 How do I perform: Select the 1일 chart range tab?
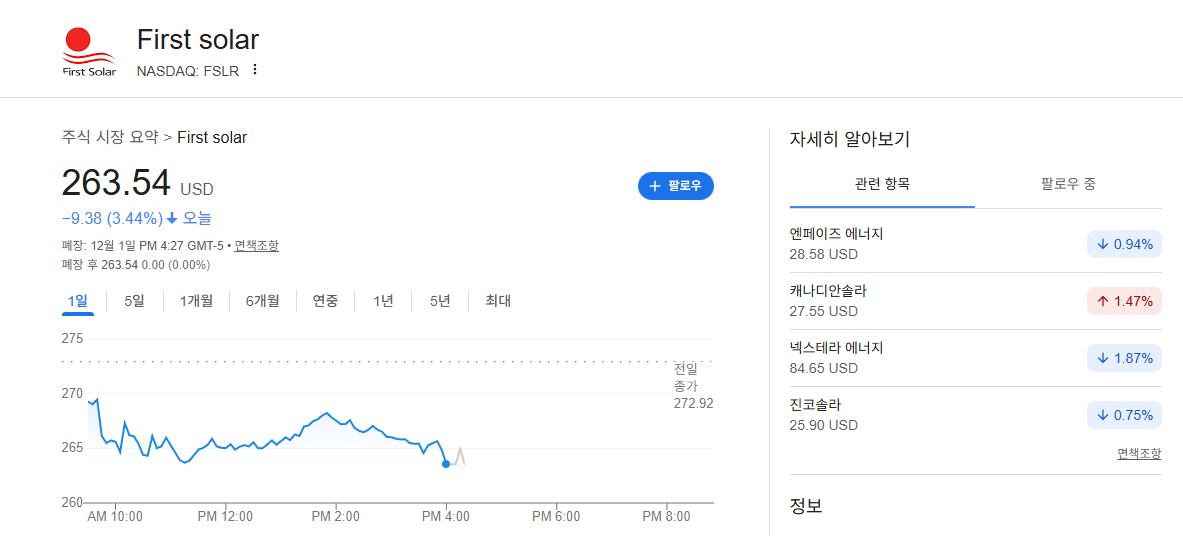(78, 301)
